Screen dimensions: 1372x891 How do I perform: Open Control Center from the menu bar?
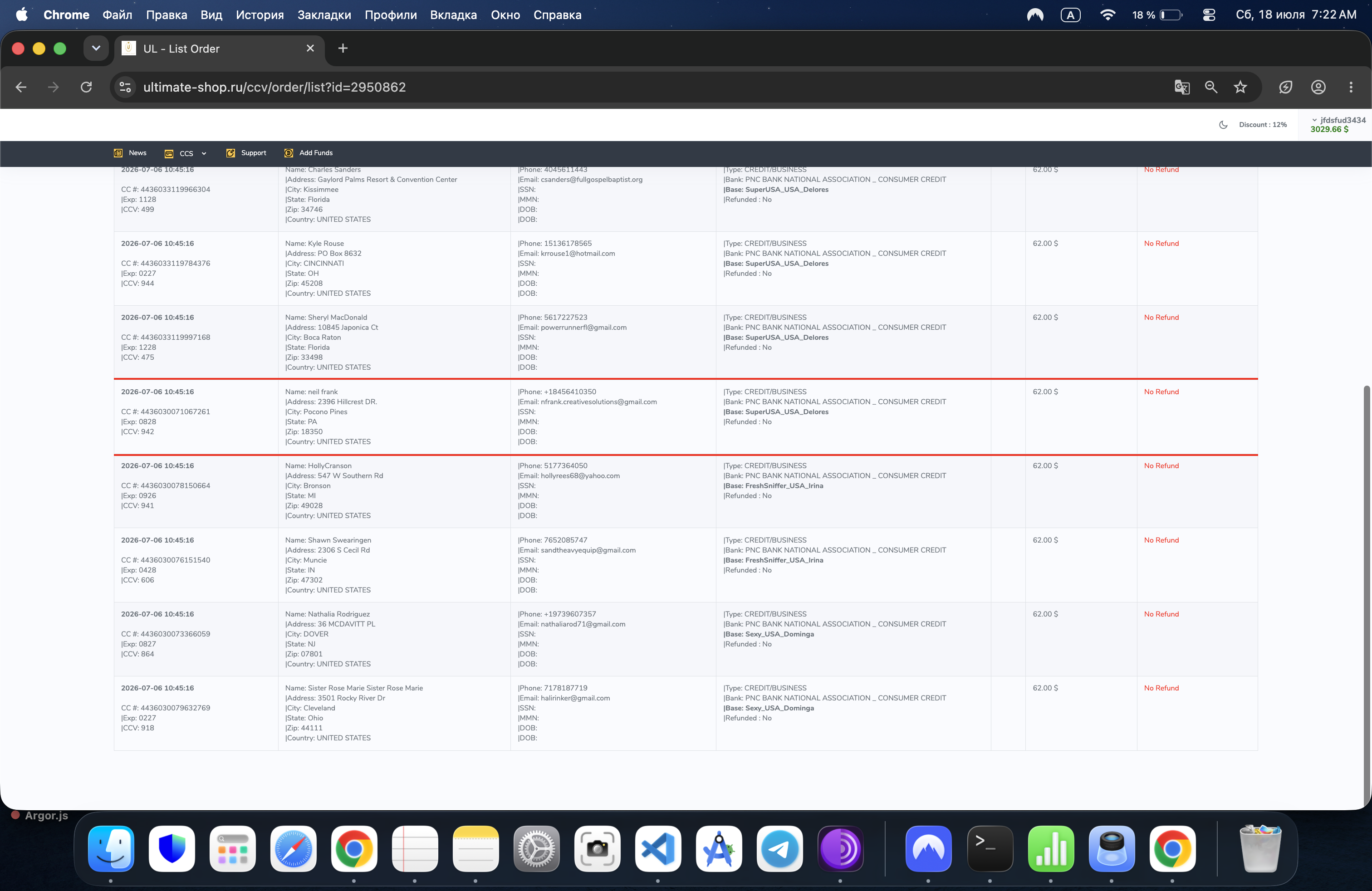coord(1209,15)
